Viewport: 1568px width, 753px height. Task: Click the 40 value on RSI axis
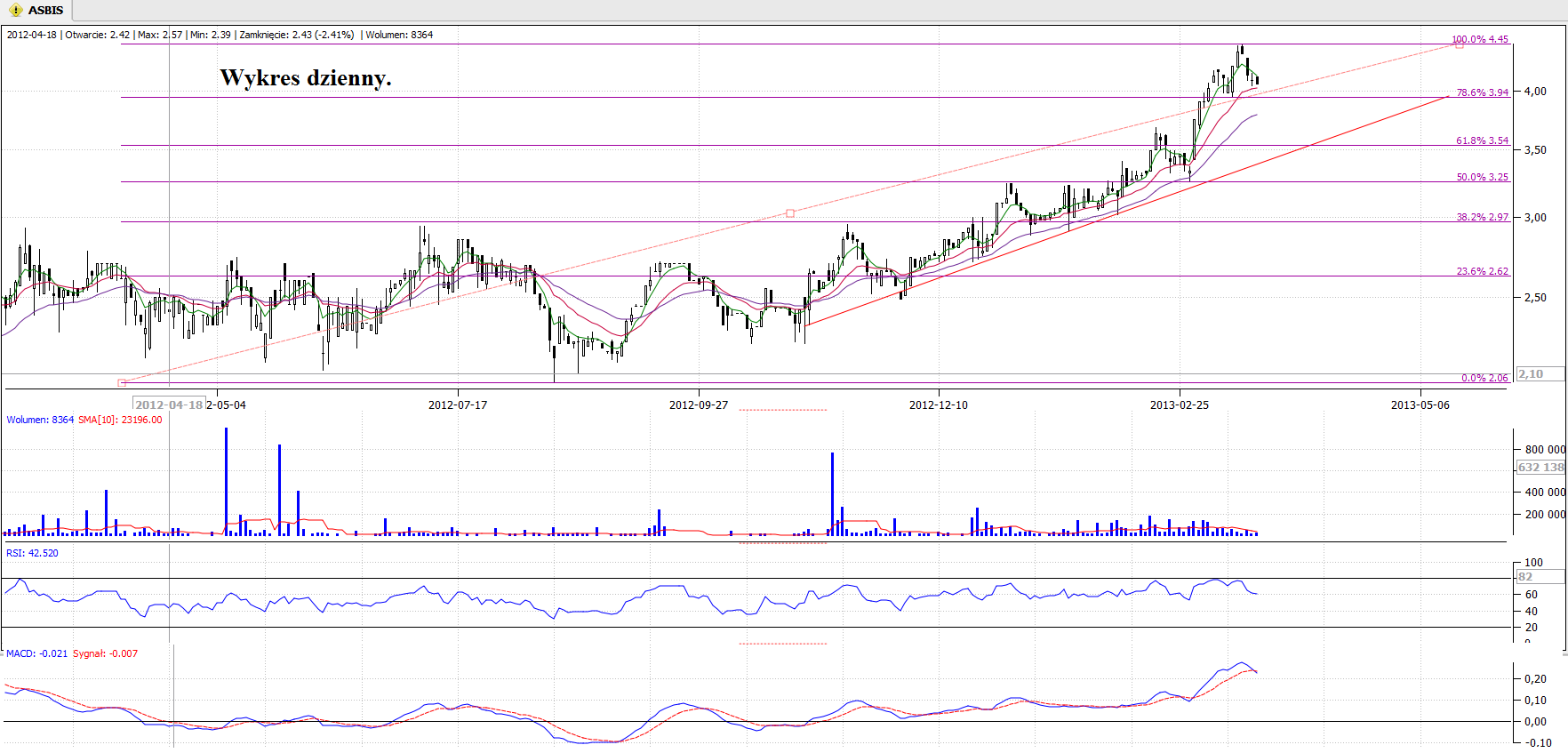[1531, 612]
